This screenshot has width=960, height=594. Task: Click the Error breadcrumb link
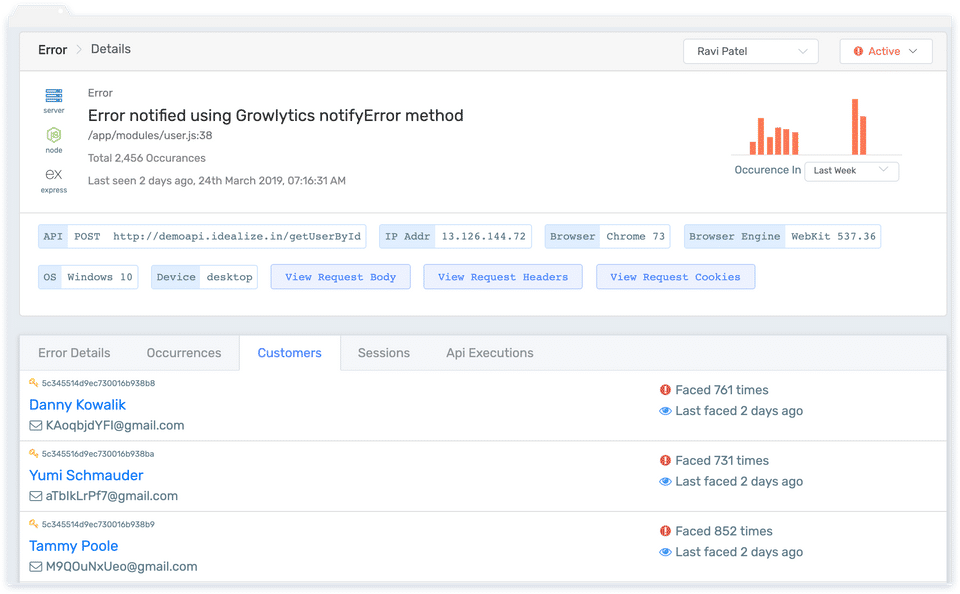tap(53, 50)
